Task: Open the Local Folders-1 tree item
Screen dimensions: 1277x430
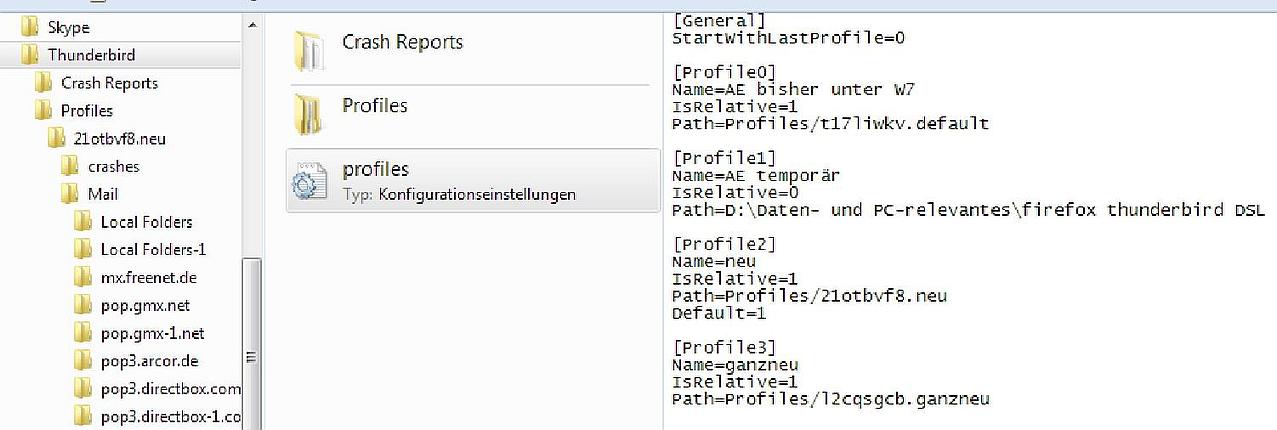Action: pos(140,249)
